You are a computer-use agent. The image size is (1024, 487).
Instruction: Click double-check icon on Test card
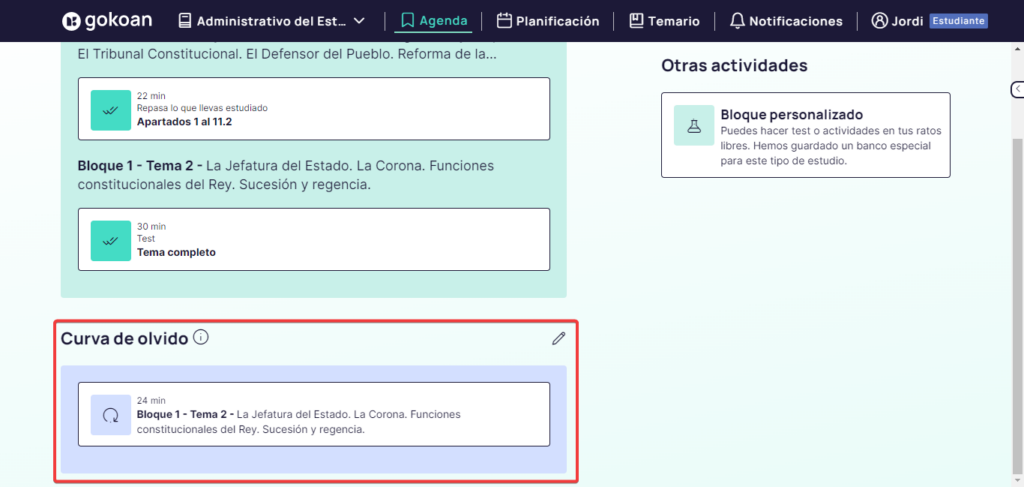point(111,239)
